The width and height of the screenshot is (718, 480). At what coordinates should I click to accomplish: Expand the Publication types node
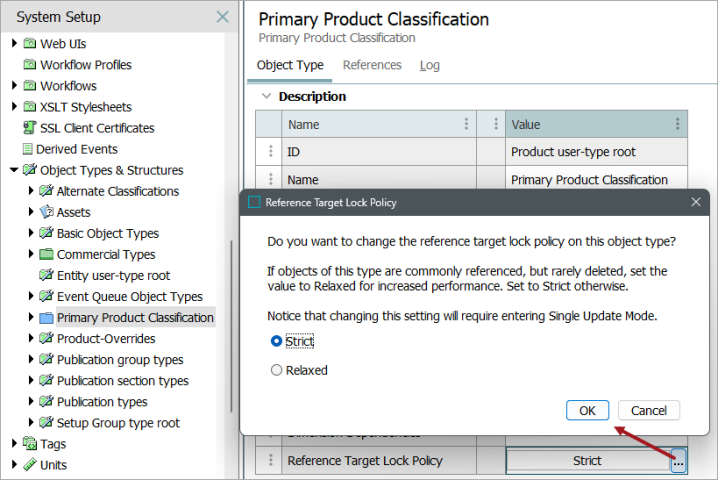[x=31, y=402]
